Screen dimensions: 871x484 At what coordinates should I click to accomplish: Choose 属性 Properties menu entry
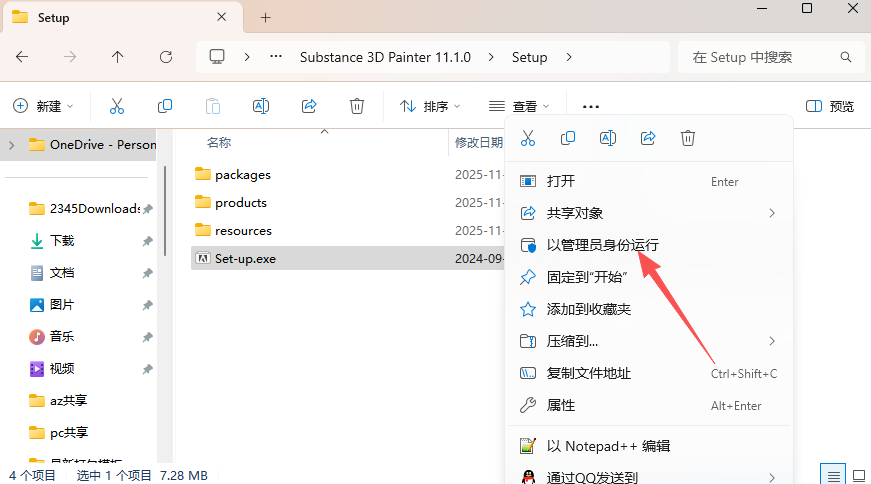click(x=648, y=405)
